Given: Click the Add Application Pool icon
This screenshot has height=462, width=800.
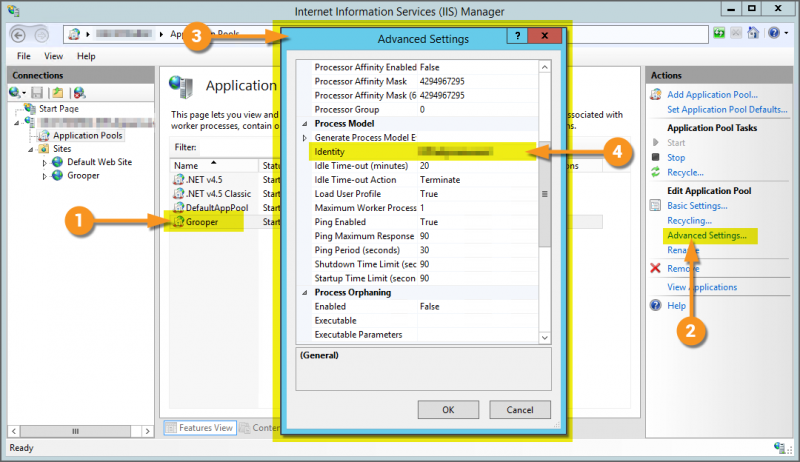Looking at the screenshot, I should [x=656, y=94].
